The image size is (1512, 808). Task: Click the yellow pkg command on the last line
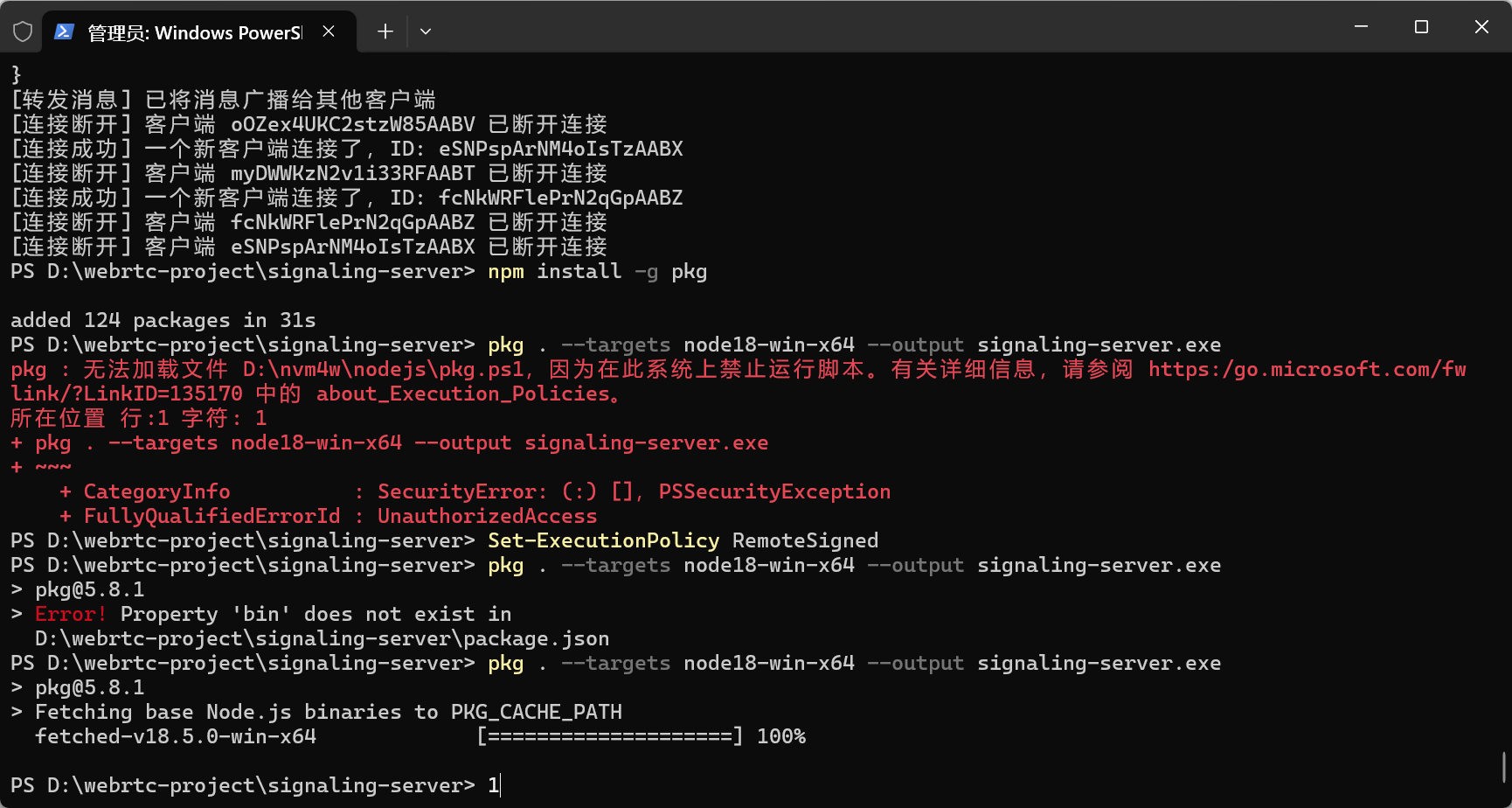coord(505,663)
